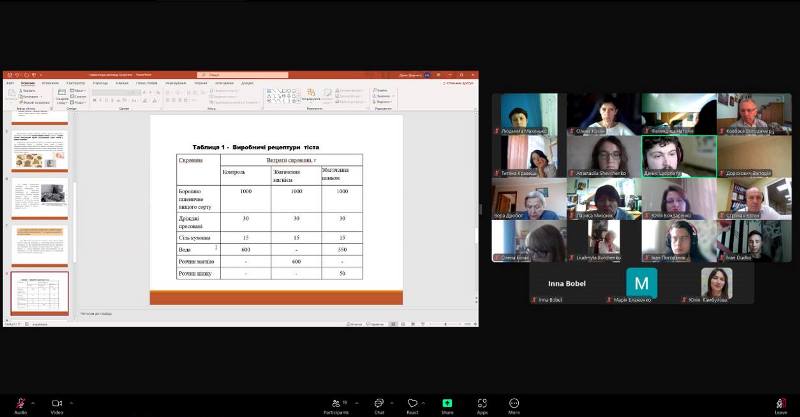Select Denis Lipovetsky's highlighted video tile
This screenshot has width=800, height=417.
(679, 156)
